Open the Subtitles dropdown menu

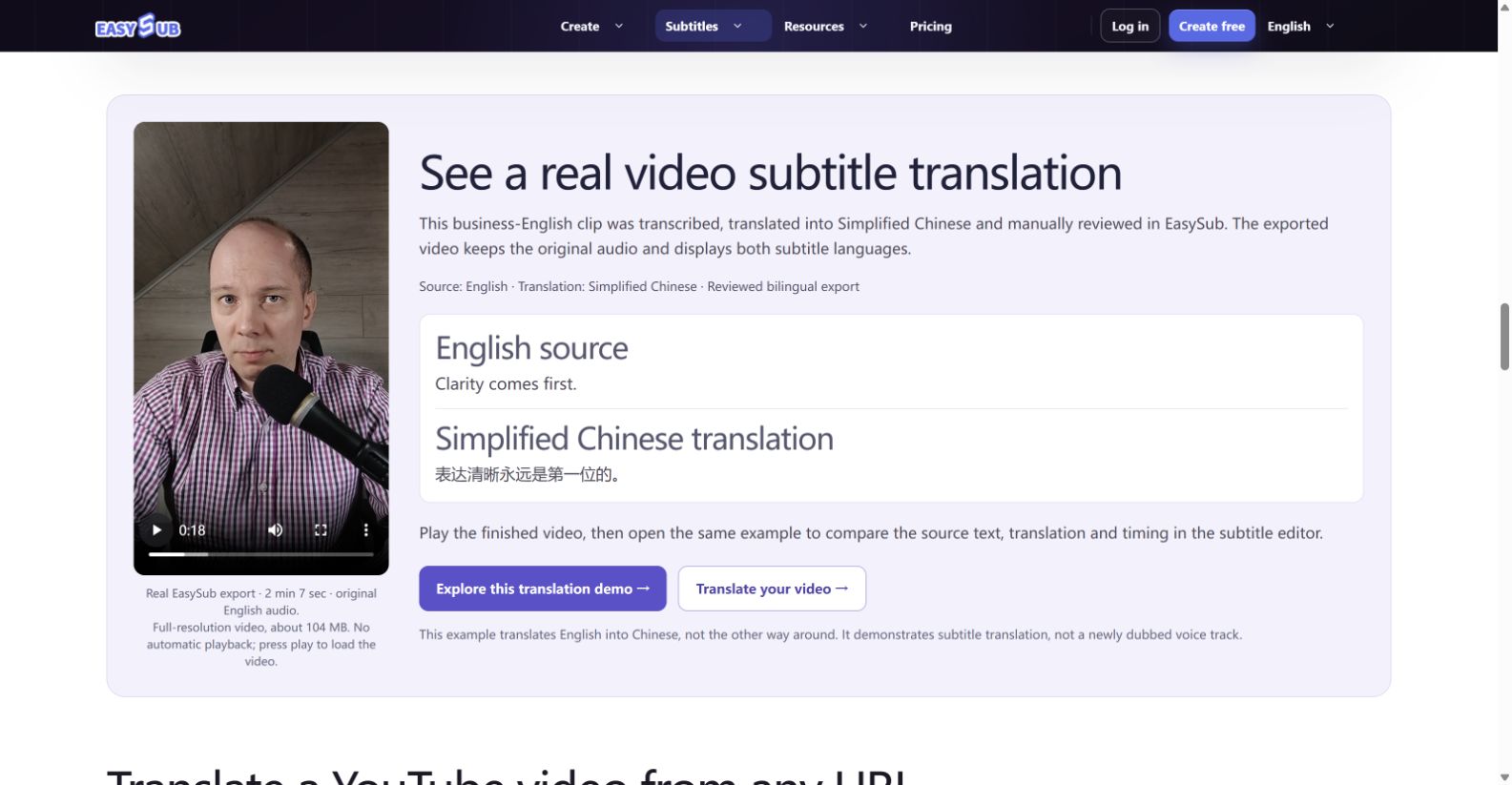[713, 26]
